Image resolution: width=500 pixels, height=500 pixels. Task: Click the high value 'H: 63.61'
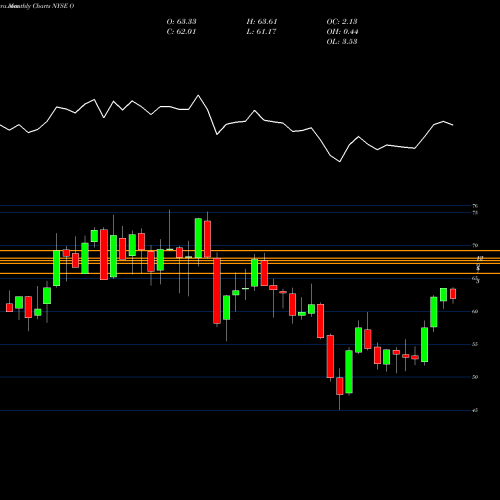point(262,22)
